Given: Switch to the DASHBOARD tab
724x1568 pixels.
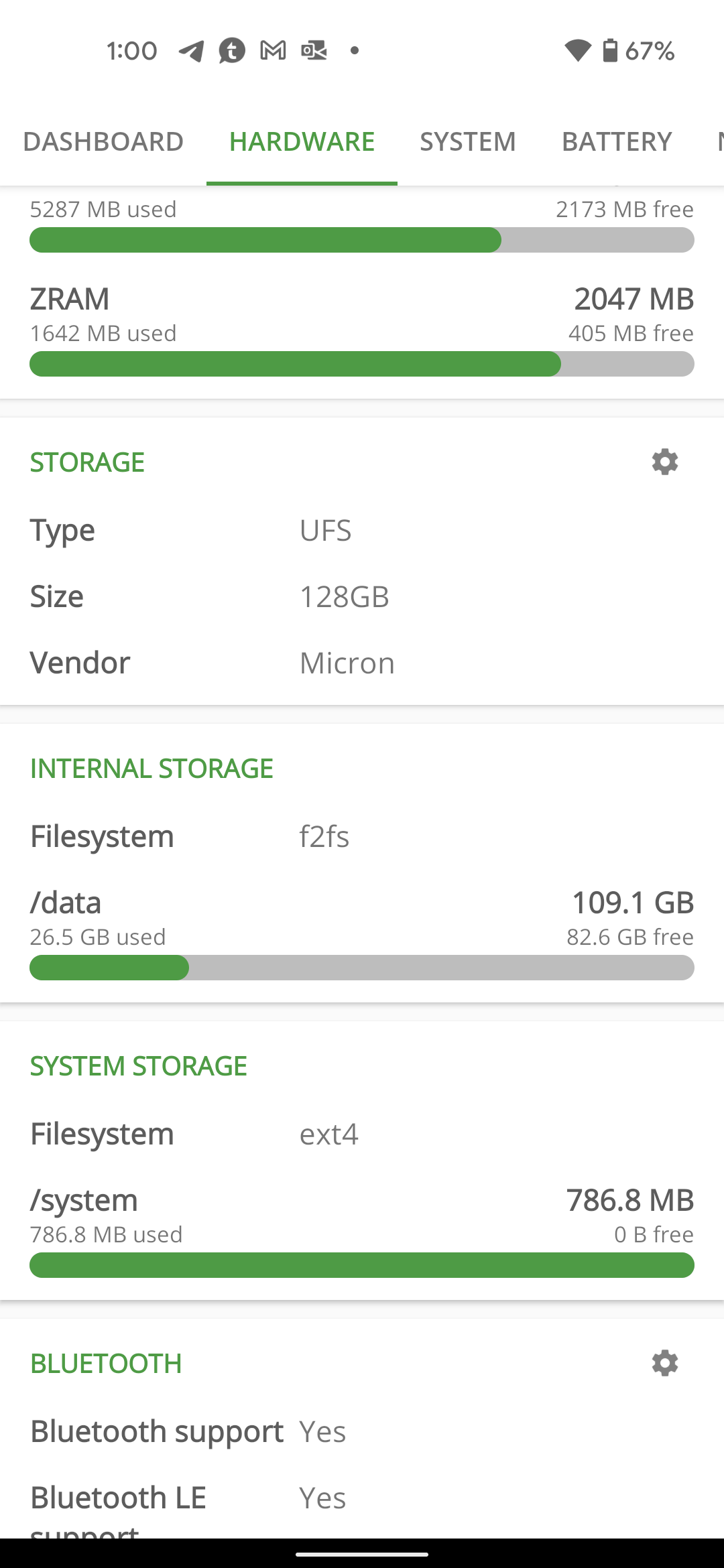Looking at the screenshot, I should pyautogui.click(x=103, y=141).
